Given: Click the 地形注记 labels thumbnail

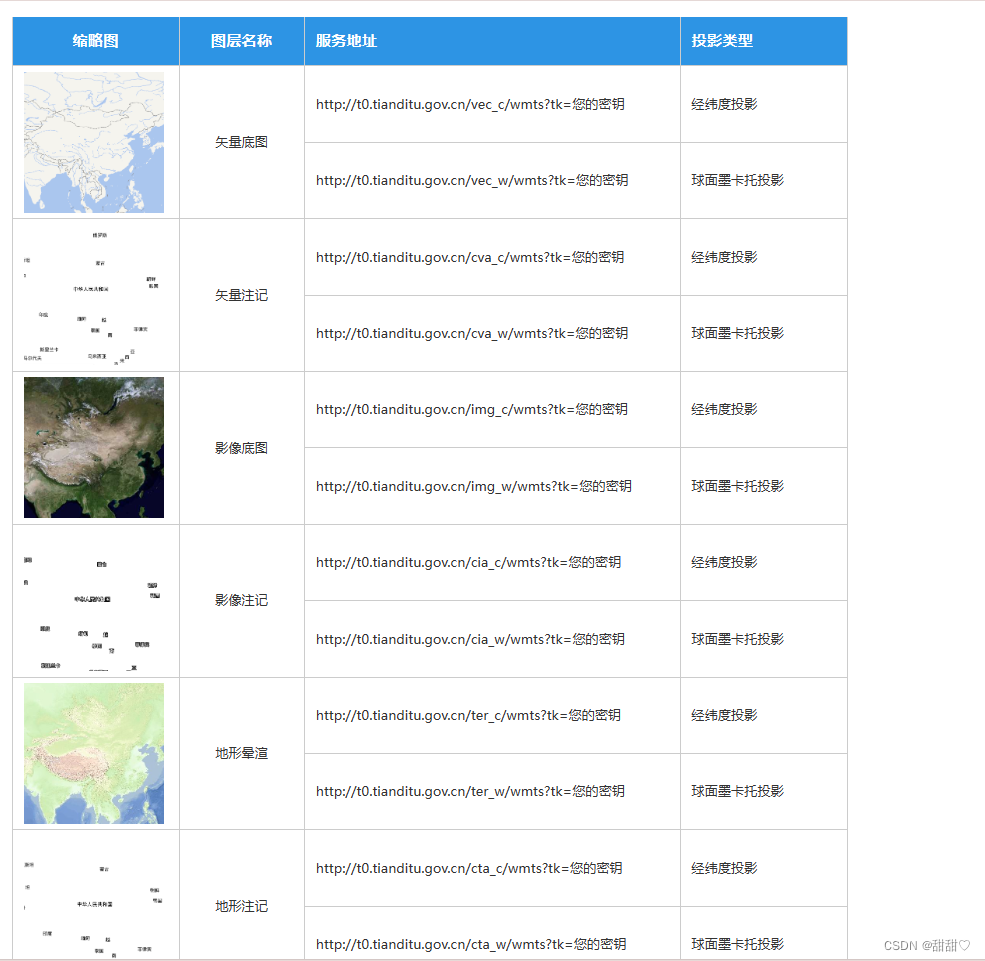Looking at the screenshot, I should click(94, 897).
